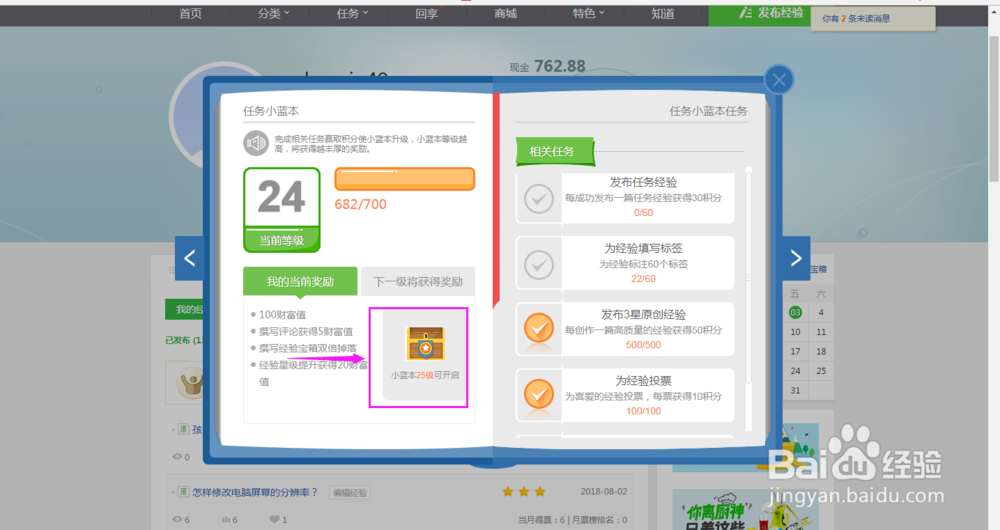Click the 0/60 progress count

[x=643, y=213]
